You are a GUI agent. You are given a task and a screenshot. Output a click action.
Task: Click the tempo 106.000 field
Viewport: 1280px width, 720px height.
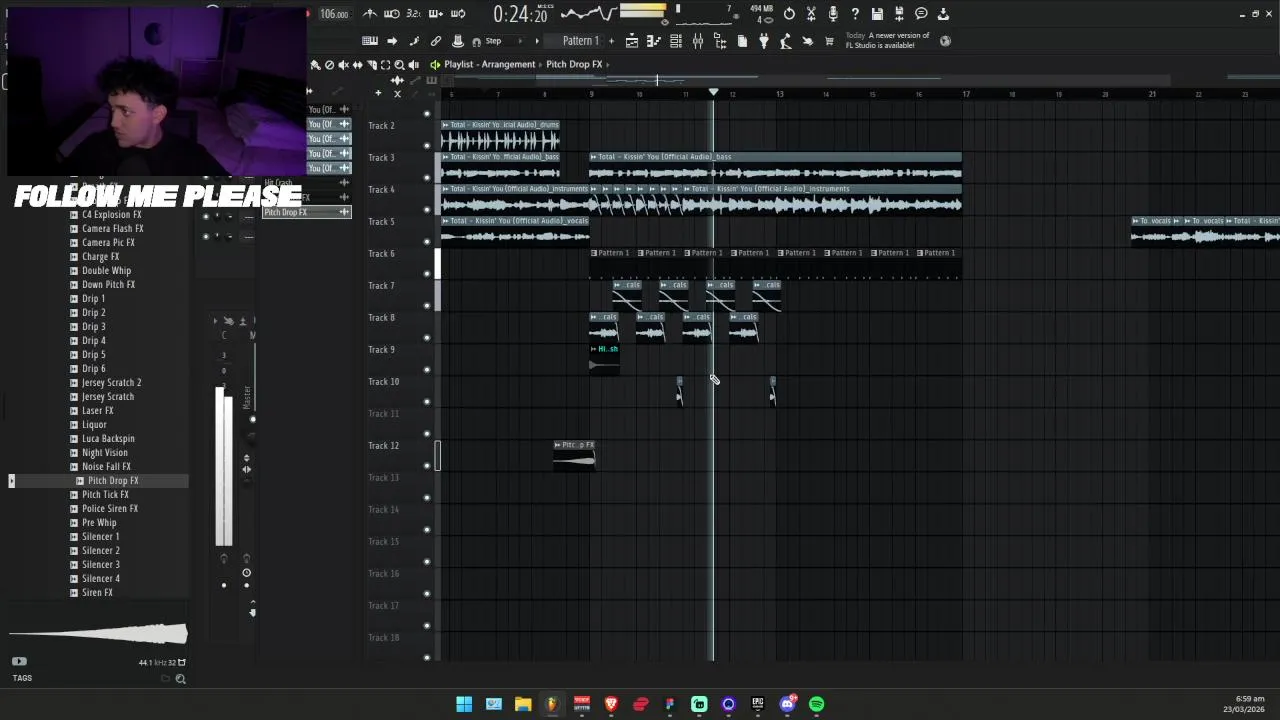[334, 14]
